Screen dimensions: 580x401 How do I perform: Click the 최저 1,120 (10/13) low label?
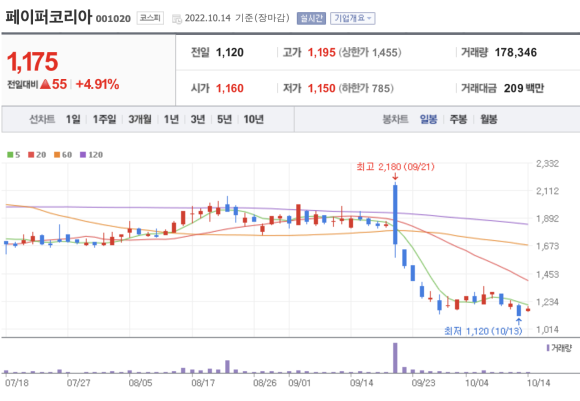483,331
